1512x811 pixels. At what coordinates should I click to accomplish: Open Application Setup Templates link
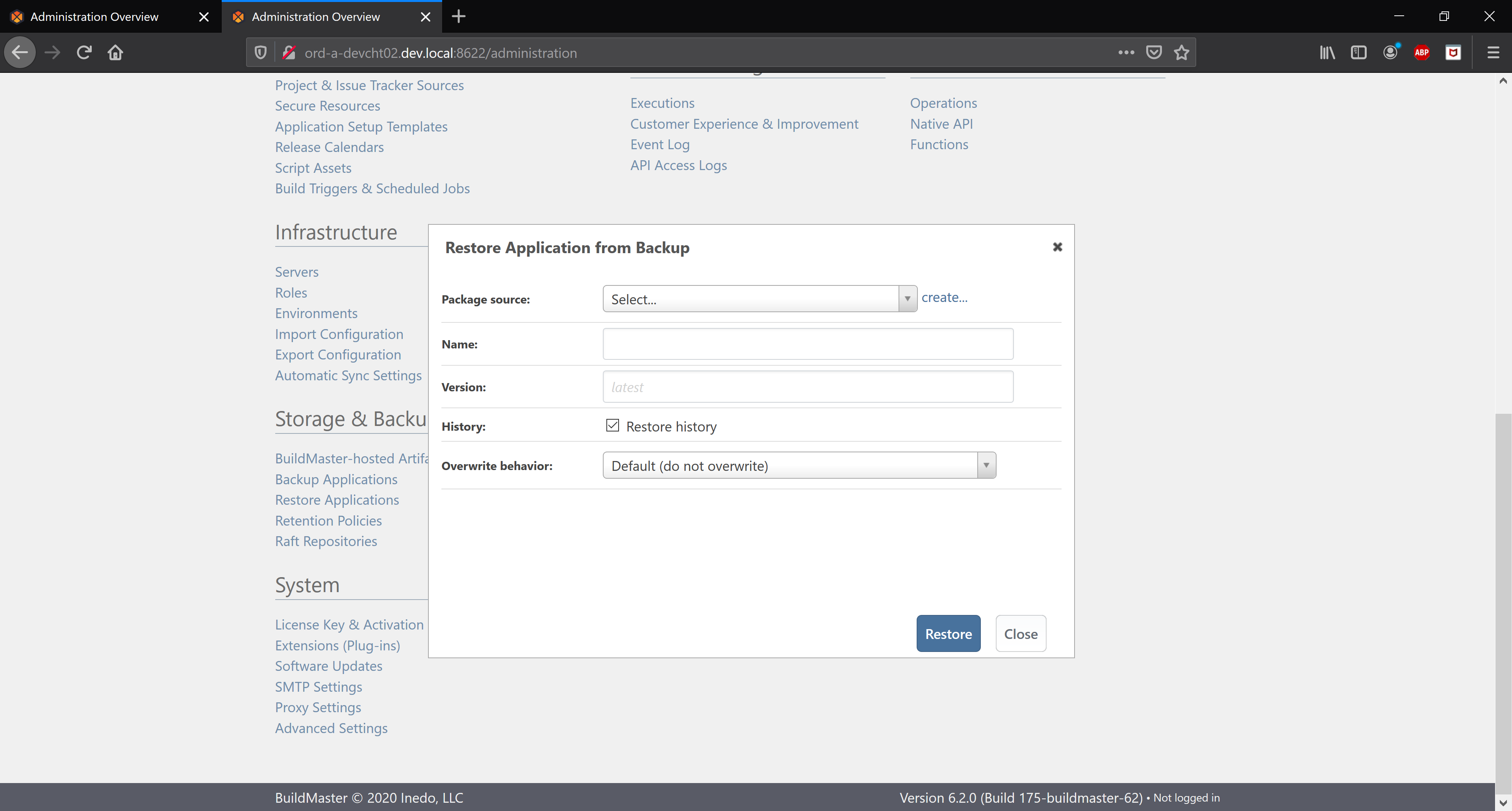[x=361, y=127]
